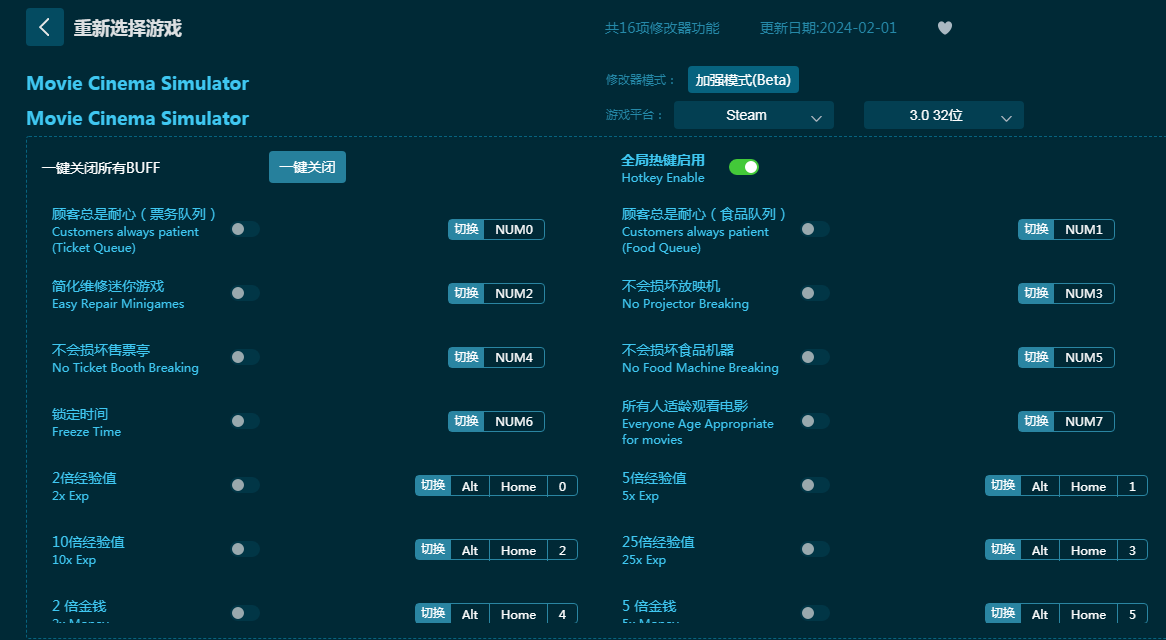Click the 加强模式(Beta) mode button

tap(743, 80)
